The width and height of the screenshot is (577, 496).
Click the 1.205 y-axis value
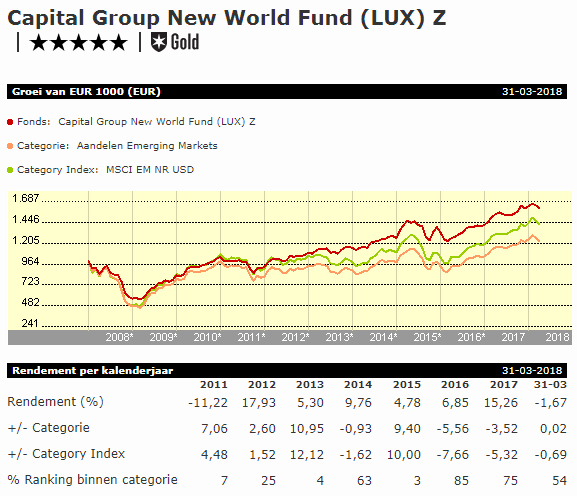[x=25, y=241]
